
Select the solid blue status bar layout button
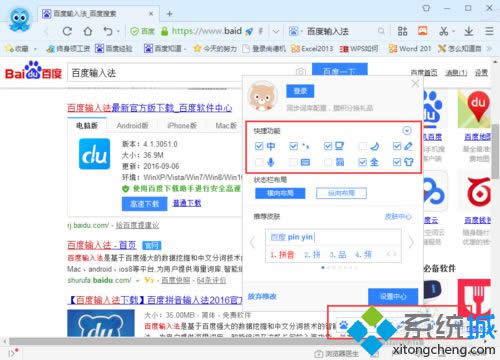(280, 193)
